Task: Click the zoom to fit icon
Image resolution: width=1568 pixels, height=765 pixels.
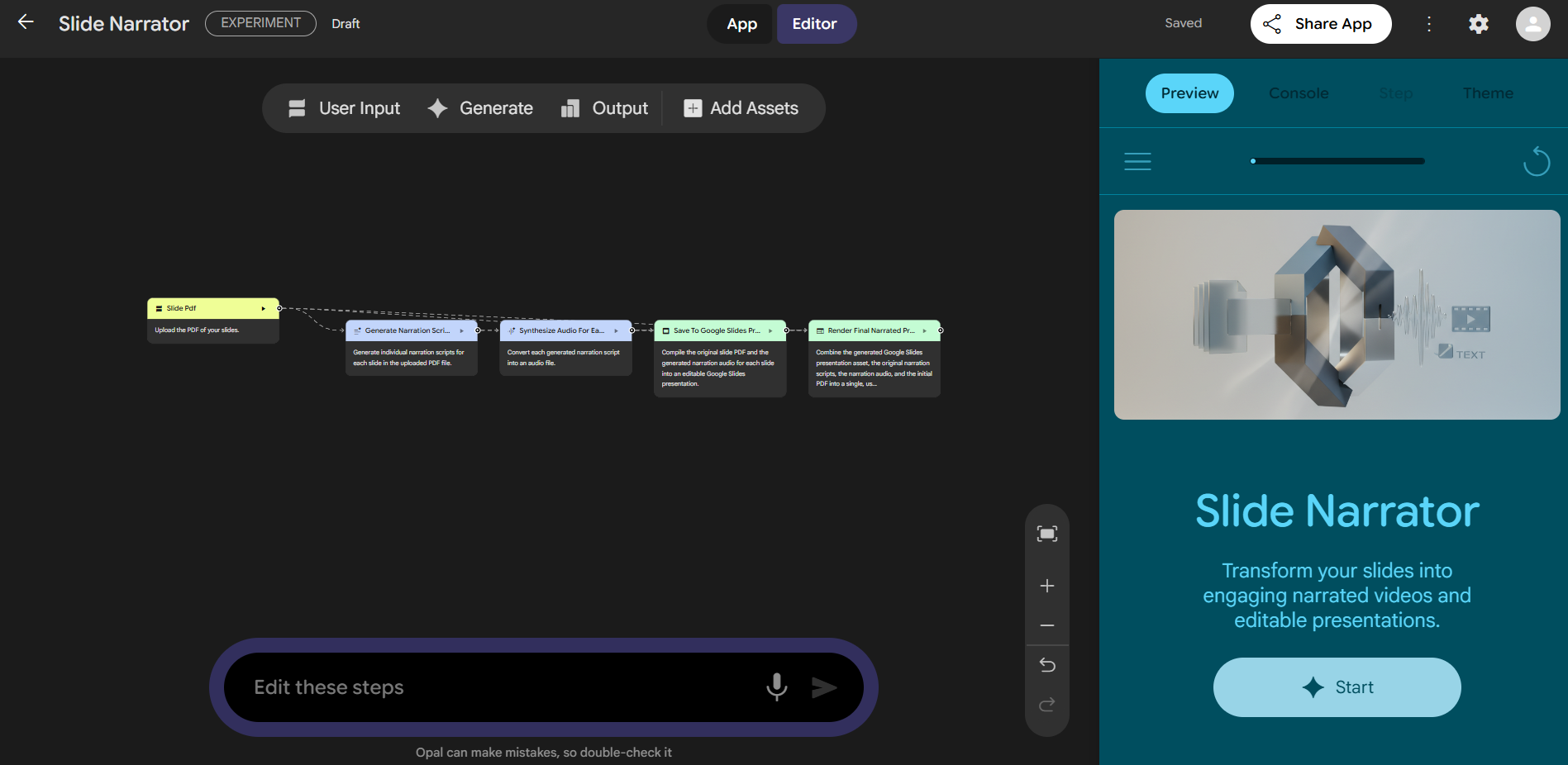Action: pos(1046,534)
